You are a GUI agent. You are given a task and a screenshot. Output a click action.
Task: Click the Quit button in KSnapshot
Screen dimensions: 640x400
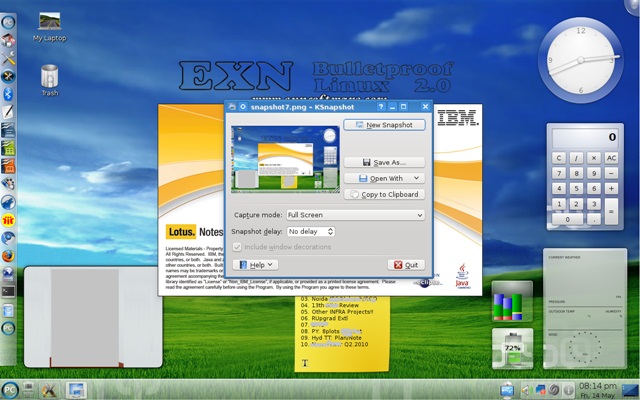pyautogui.click(x=406, y=265)
